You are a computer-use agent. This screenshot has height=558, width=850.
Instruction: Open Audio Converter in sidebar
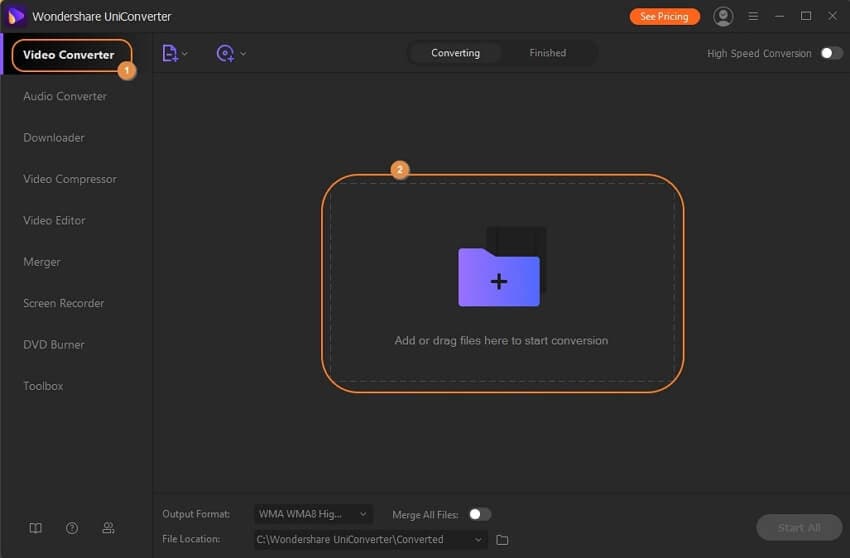[65, 97]
